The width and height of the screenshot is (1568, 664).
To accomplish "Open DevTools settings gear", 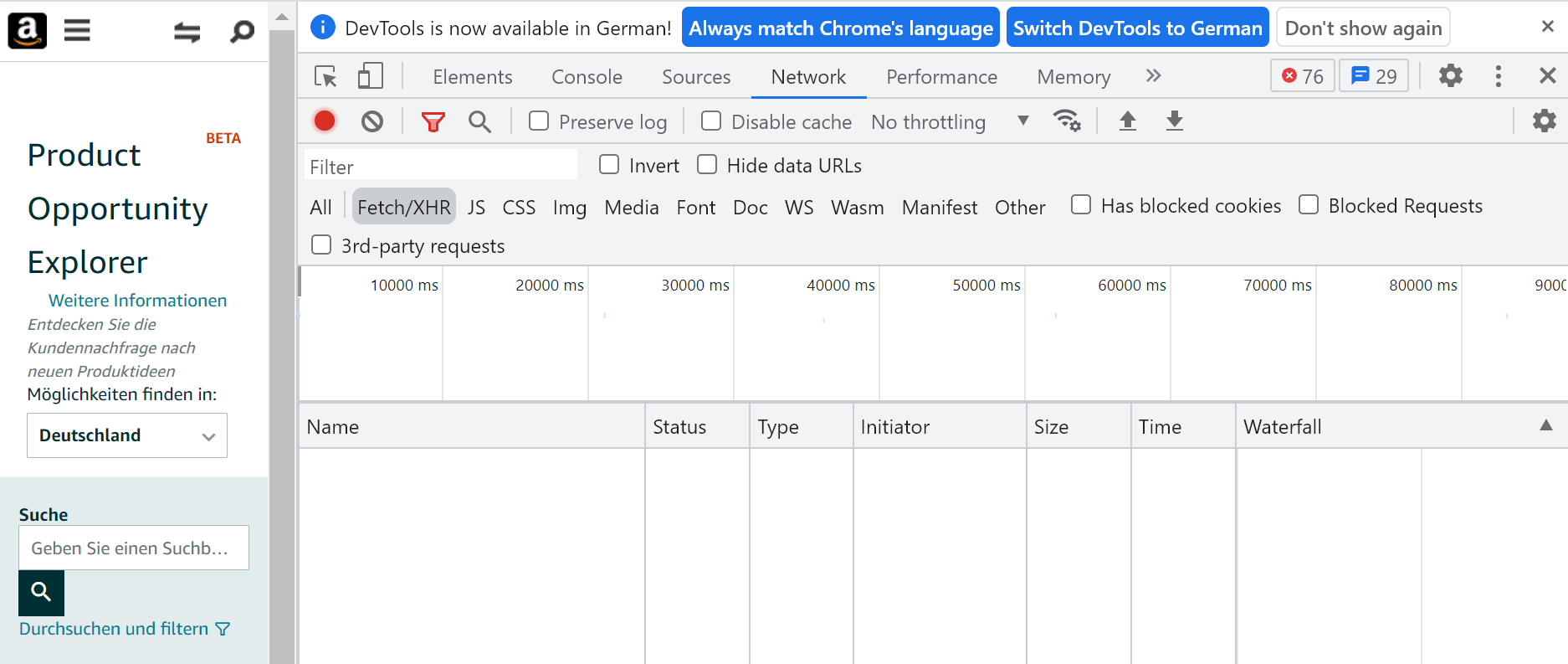I will point(1450,76).
